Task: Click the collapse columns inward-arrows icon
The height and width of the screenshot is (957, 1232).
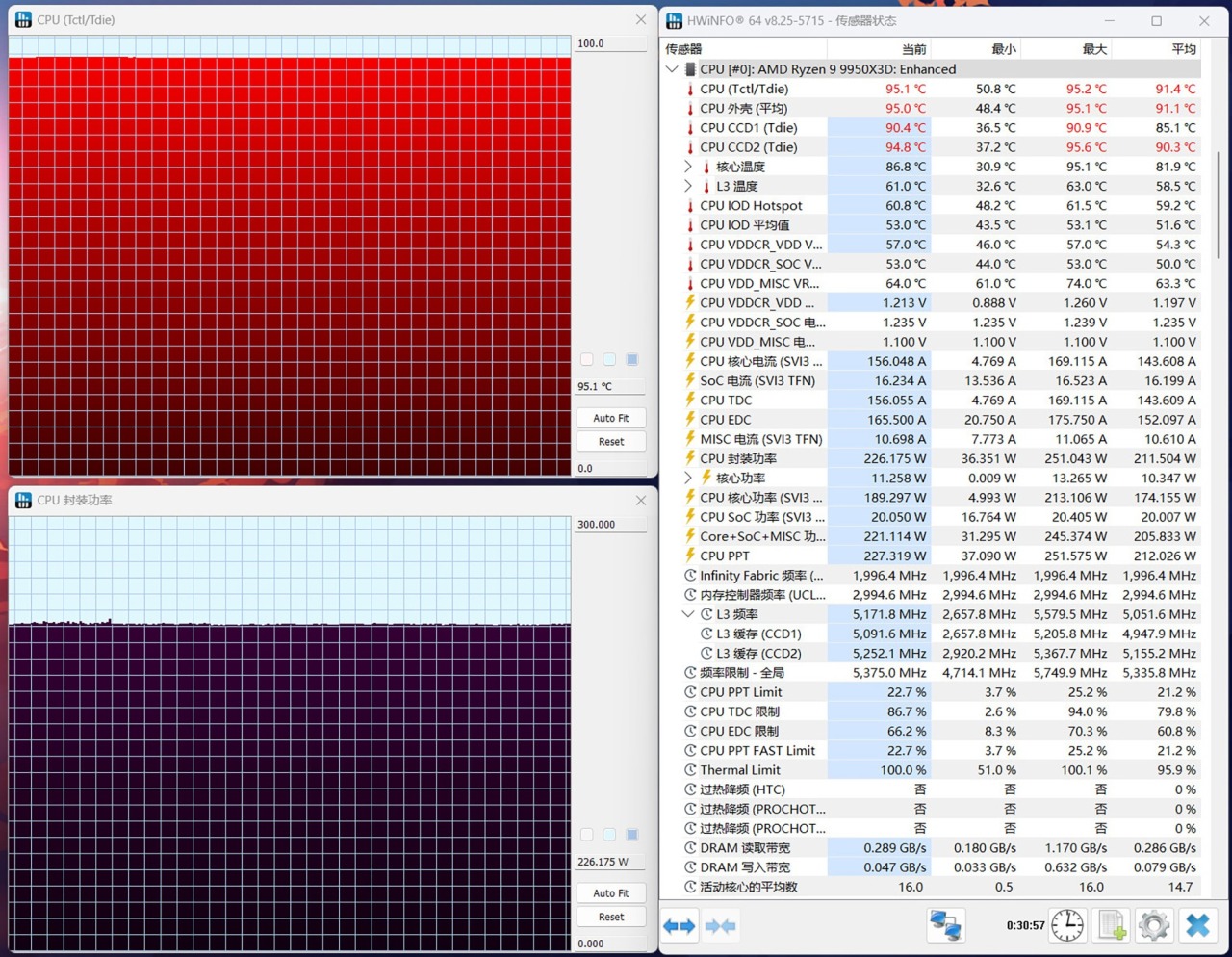Action: pyautogui.click(x=720, y=926)
